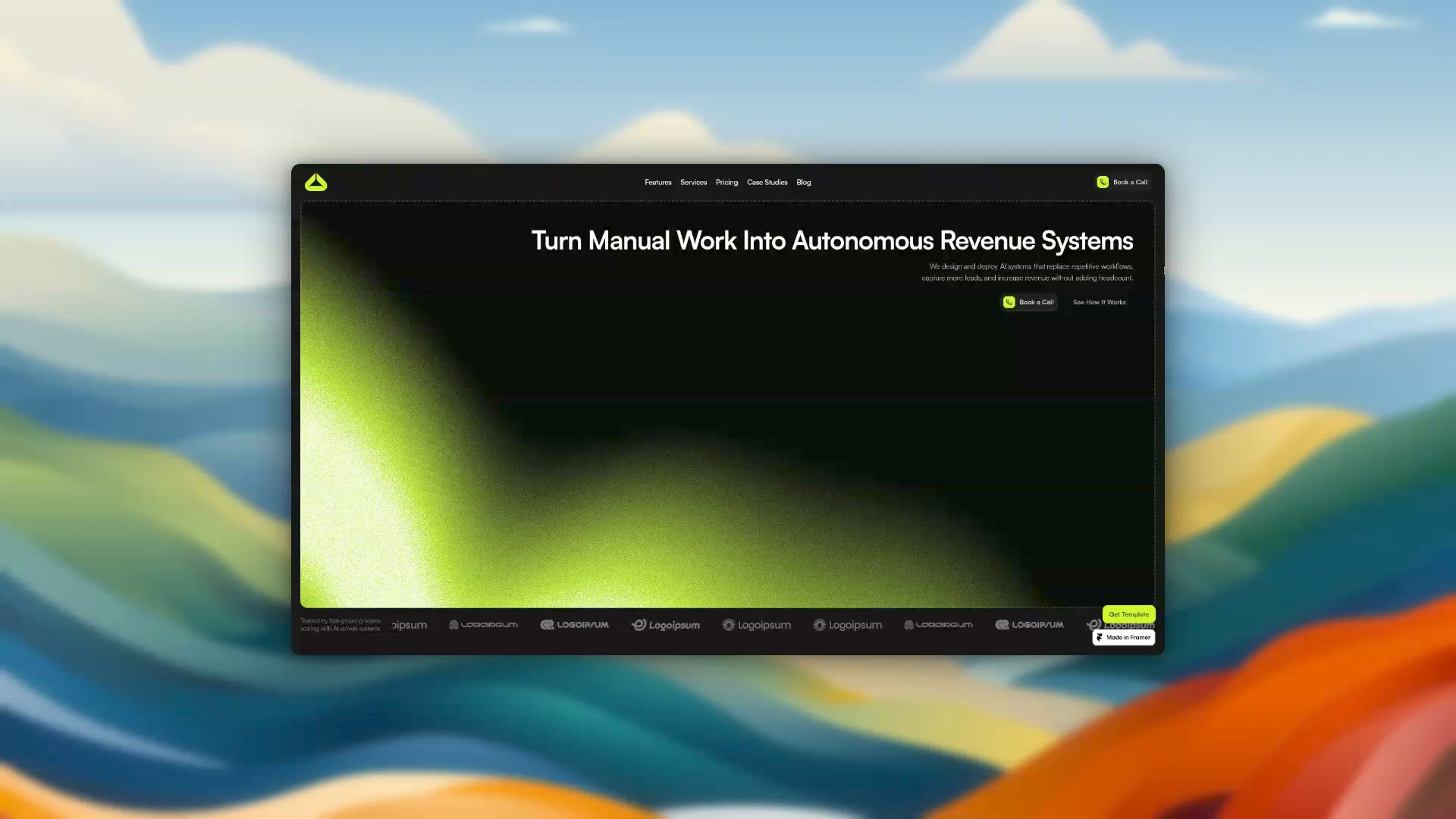Go to the Services page link
1456x819 pixels.
(x=693, y=182)
